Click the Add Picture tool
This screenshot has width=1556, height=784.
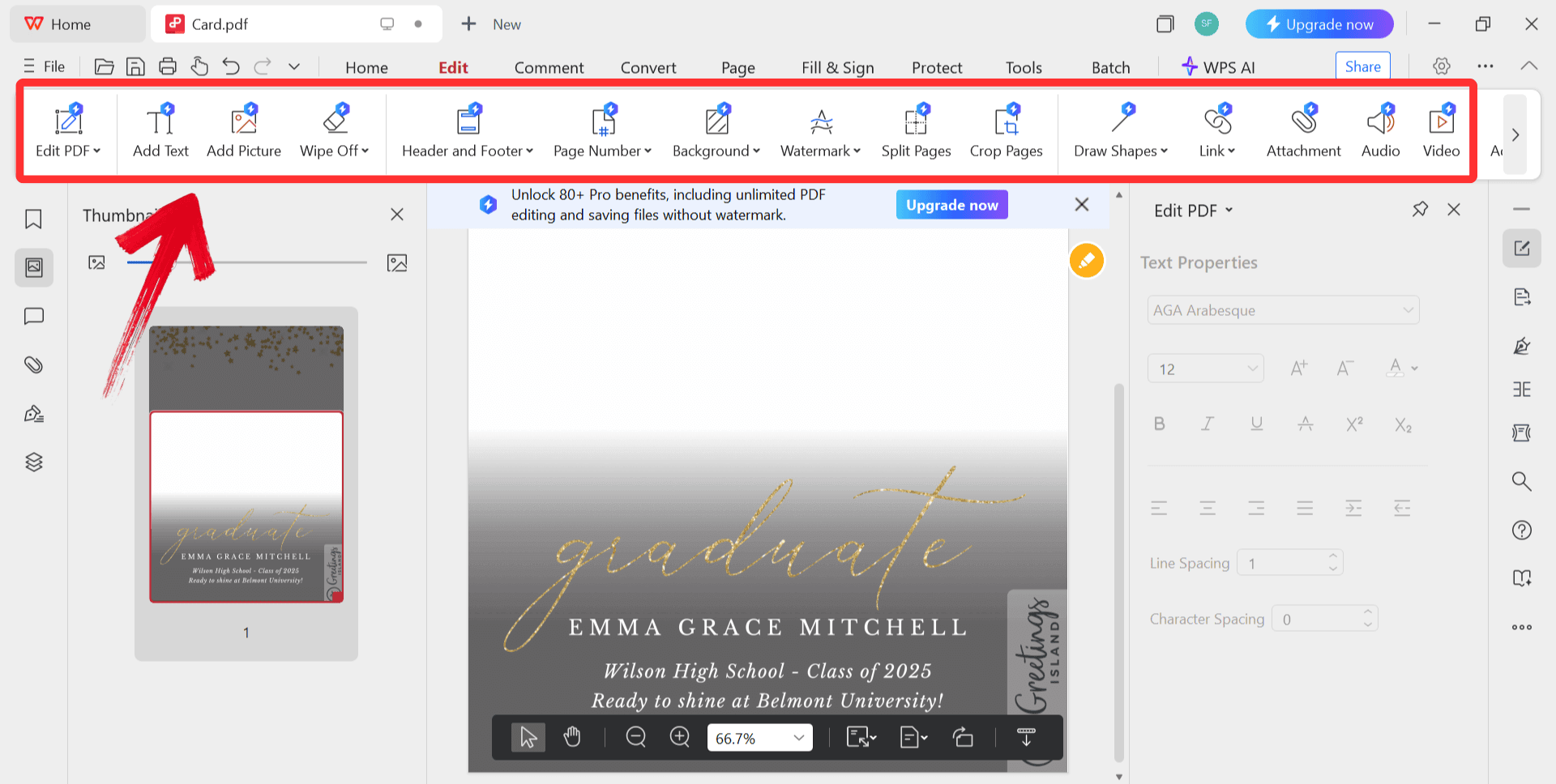(x=243, y=131)
